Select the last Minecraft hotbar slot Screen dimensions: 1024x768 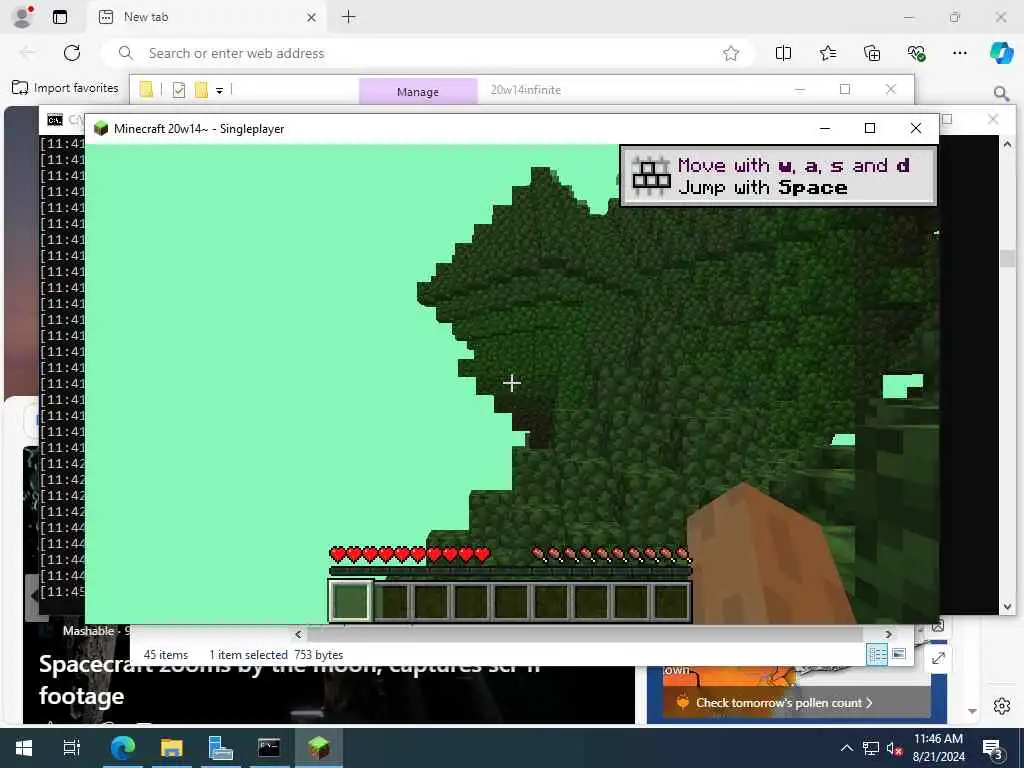point(671,601)
